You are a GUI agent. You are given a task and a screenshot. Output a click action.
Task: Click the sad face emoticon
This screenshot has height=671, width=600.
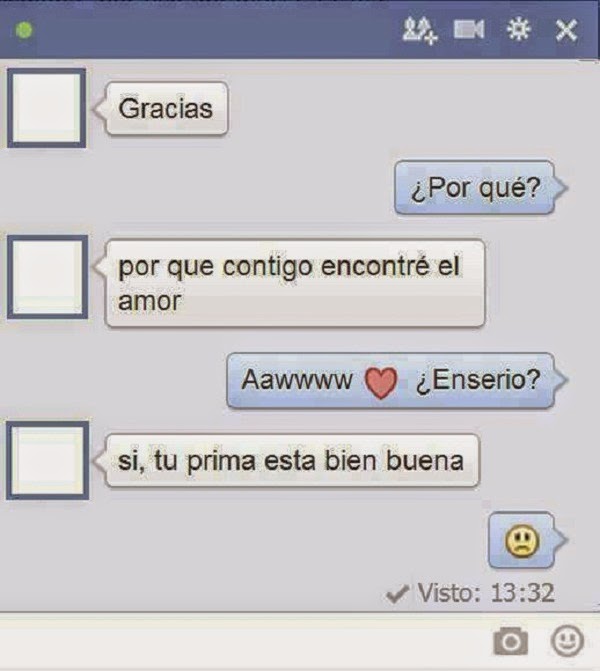(522, 541)
